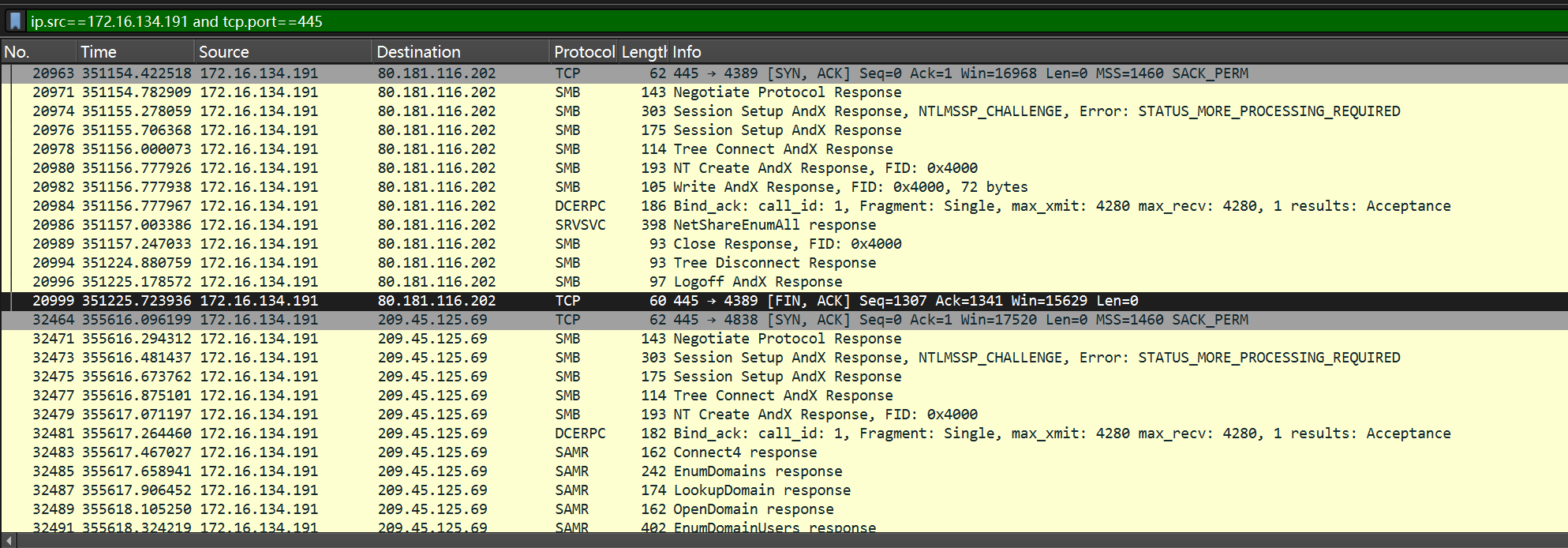This screenshot has height=548, width=1568.
Task: Select packet 20984 DCERPC Bind_ack row
Action: click(784, 206)
